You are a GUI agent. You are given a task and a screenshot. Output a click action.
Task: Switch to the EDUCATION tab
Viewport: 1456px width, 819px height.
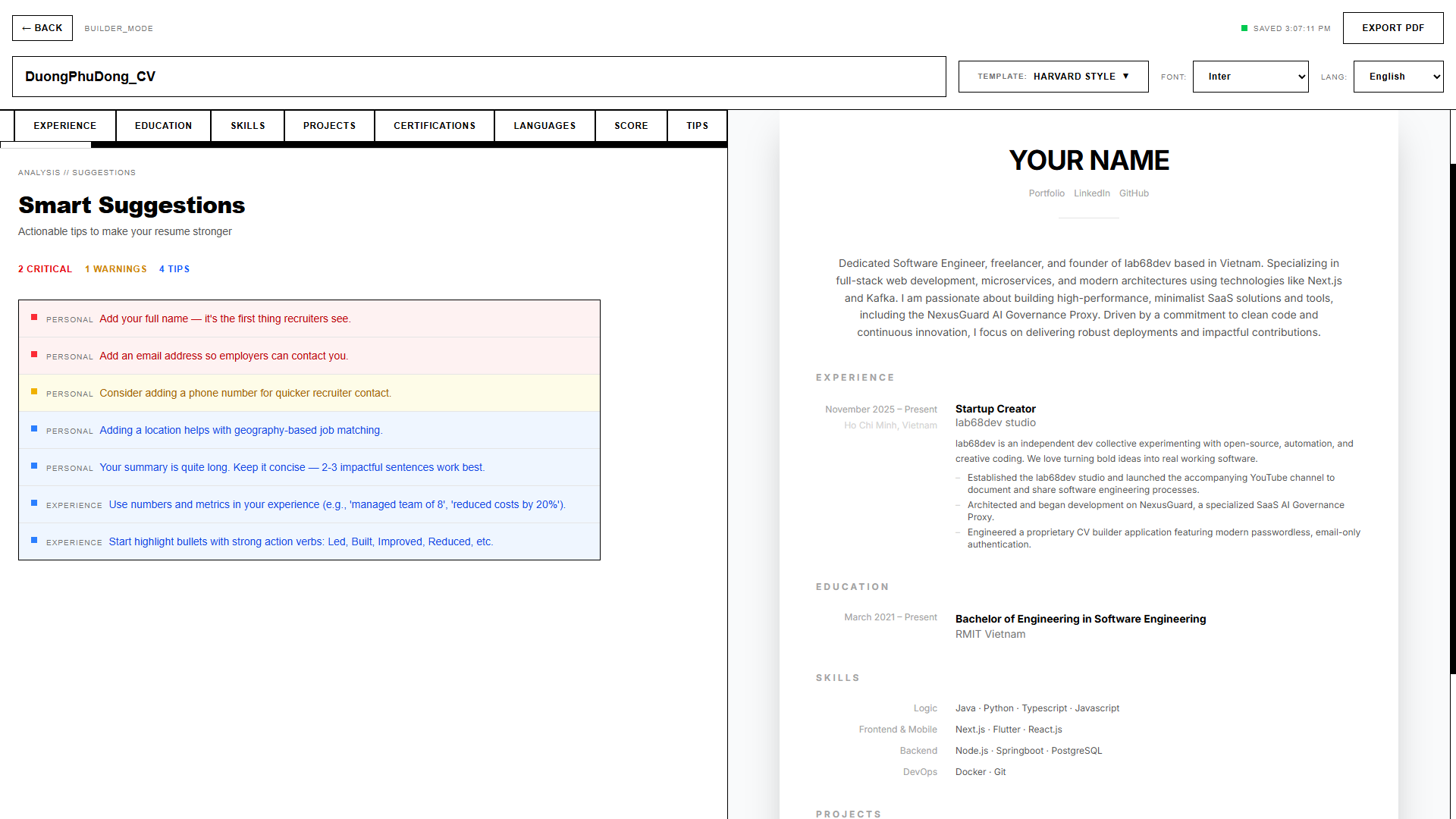[163, 125]
